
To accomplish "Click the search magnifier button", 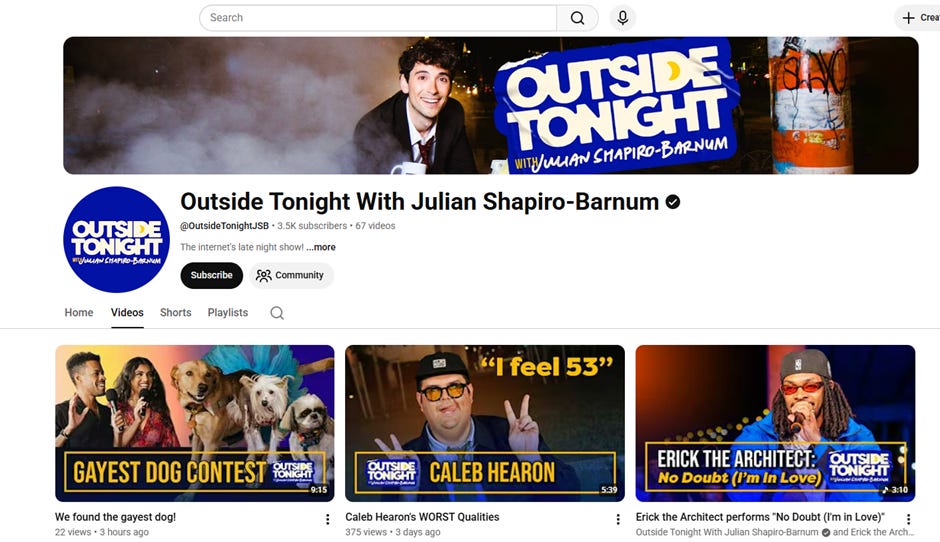I will [577, 18].
